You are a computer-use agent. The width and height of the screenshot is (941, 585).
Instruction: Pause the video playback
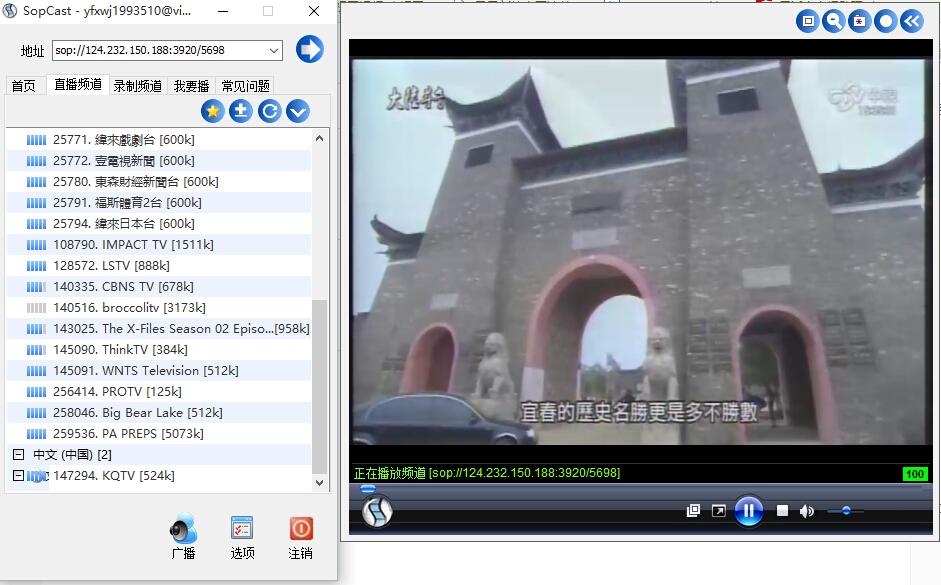[749, 511]
